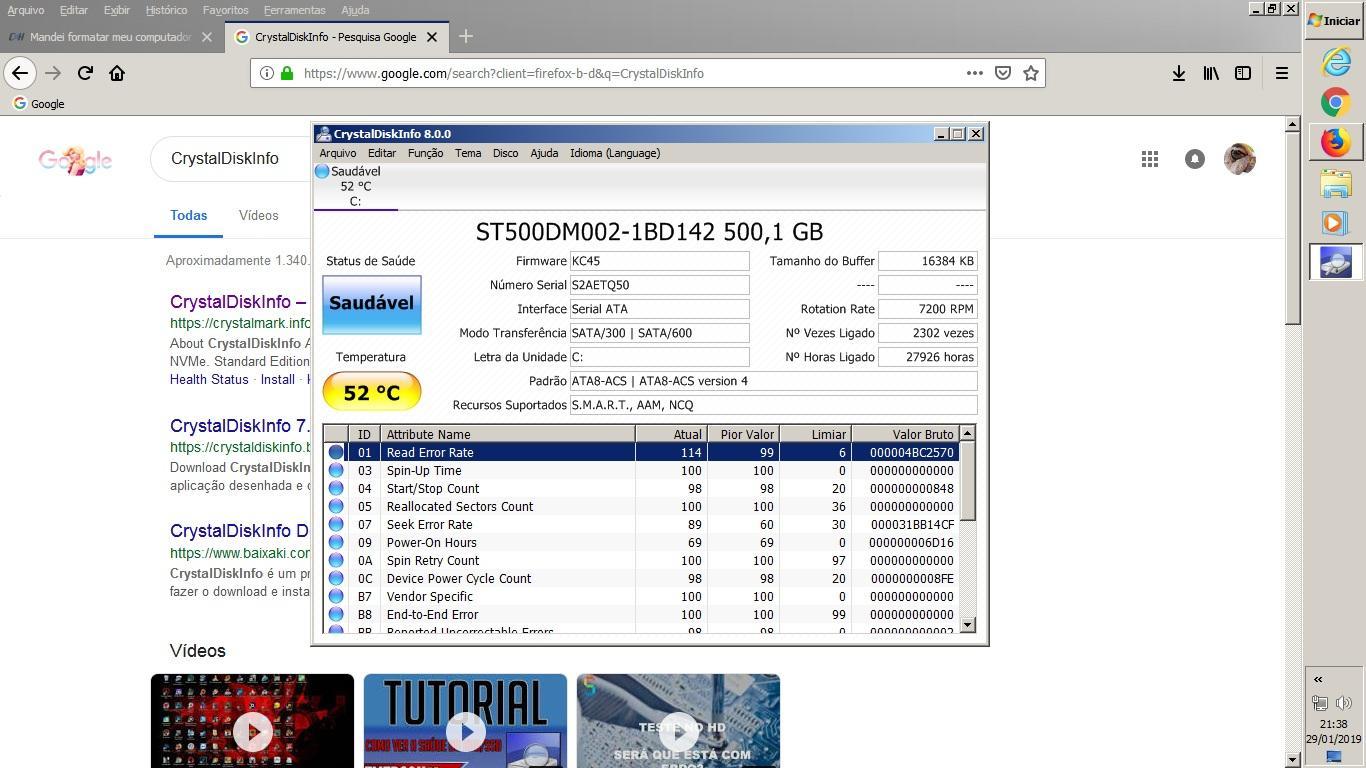Select Todas search results tab
The height and width of the screenshot is (768, 1366).
coord(188,215)
